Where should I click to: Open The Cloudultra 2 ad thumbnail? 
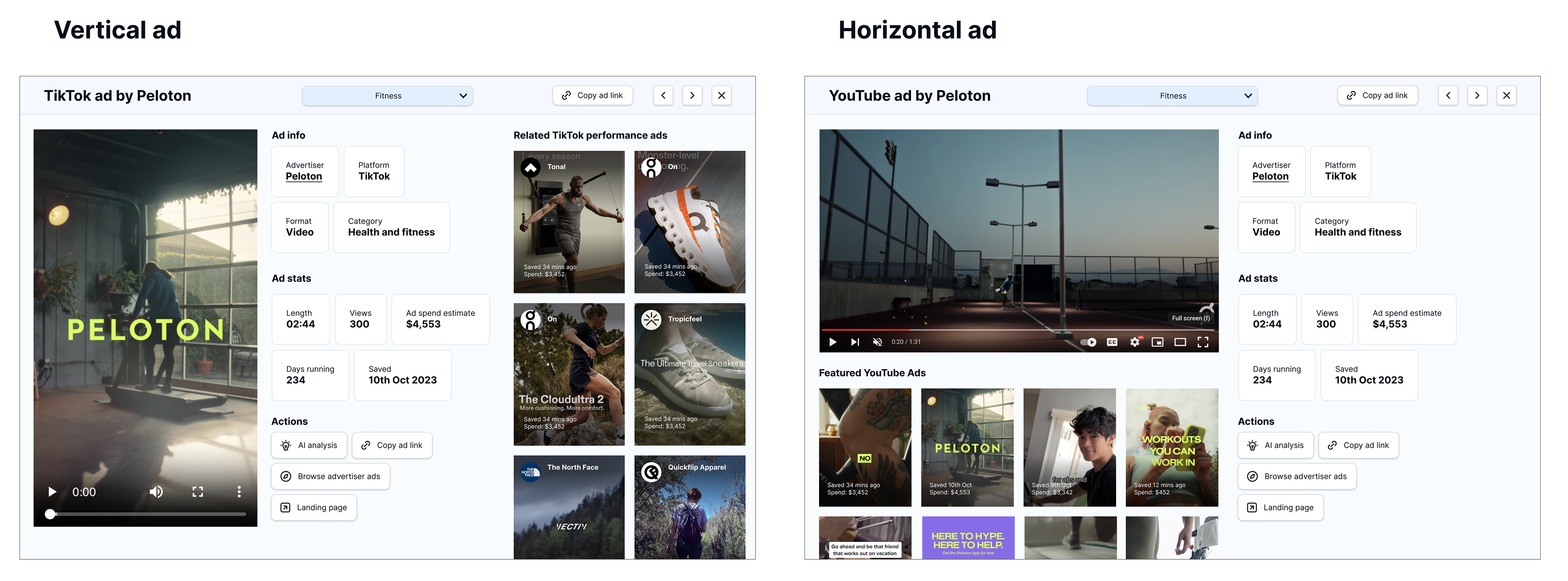569,374
